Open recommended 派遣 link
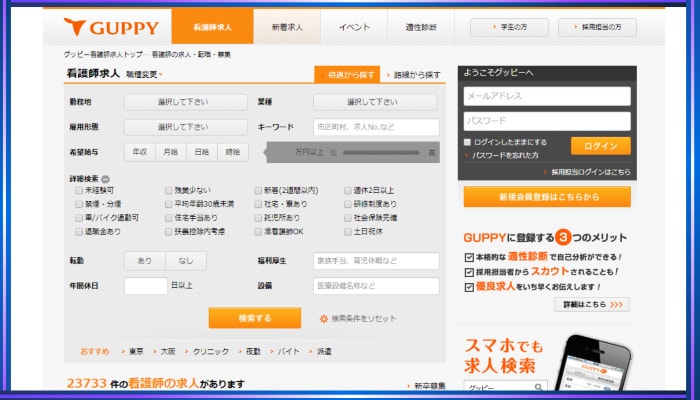The width and height of the screenshot is (700, 400). [324, 352]
